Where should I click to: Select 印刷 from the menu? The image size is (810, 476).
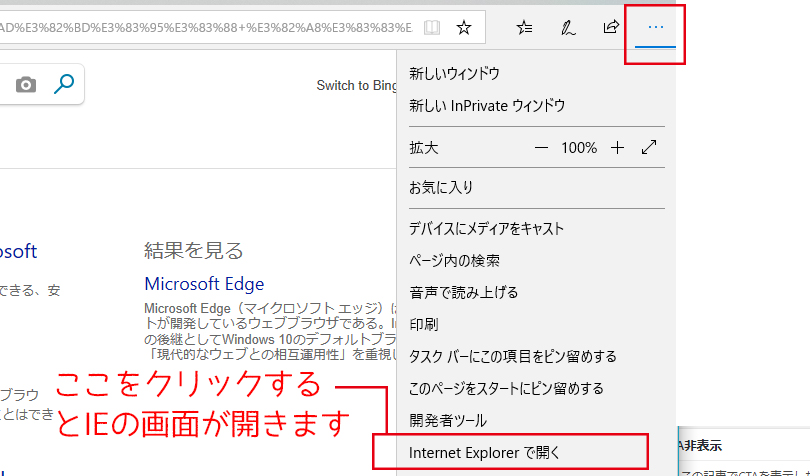(x=536, y=325)
